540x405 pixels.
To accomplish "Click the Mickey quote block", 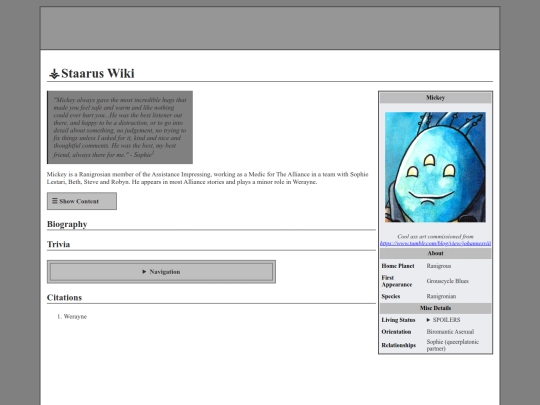I will tap(120, 127).
